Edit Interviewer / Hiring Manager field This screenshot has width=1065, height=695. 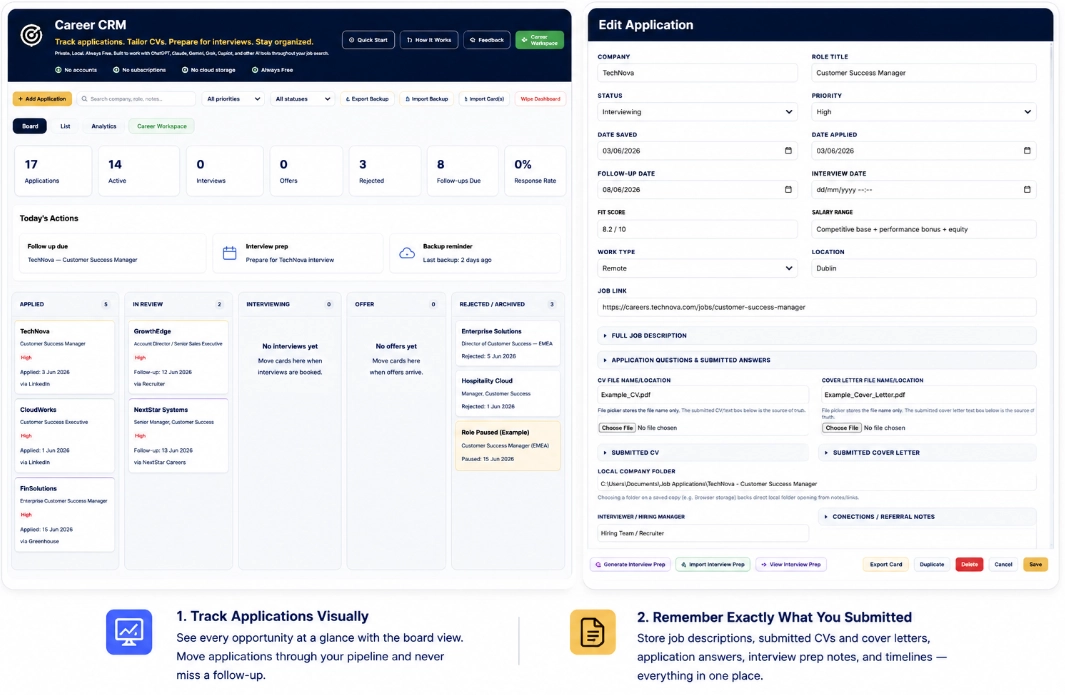702,533
